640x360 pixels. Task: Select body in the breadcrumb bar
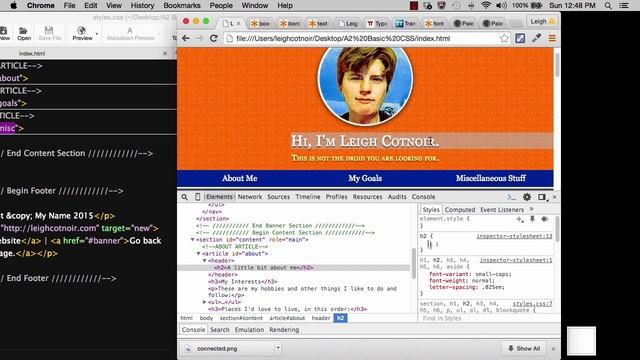coord(206,318)
